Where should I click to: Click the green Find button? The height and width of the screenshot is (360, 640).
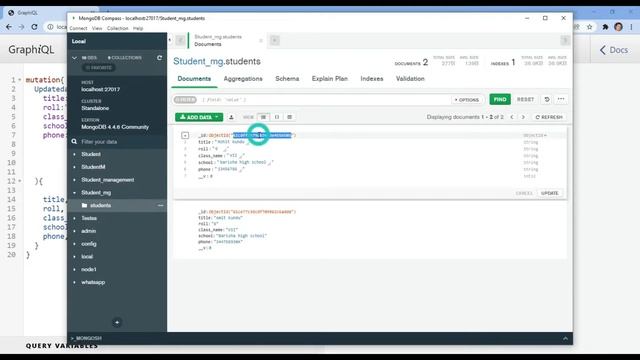(500, 99)
